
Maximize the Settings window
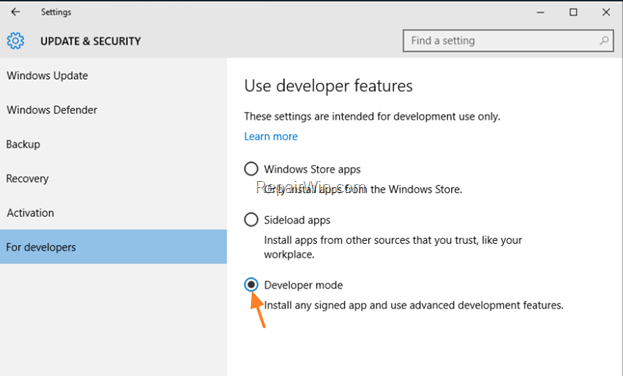573,12
